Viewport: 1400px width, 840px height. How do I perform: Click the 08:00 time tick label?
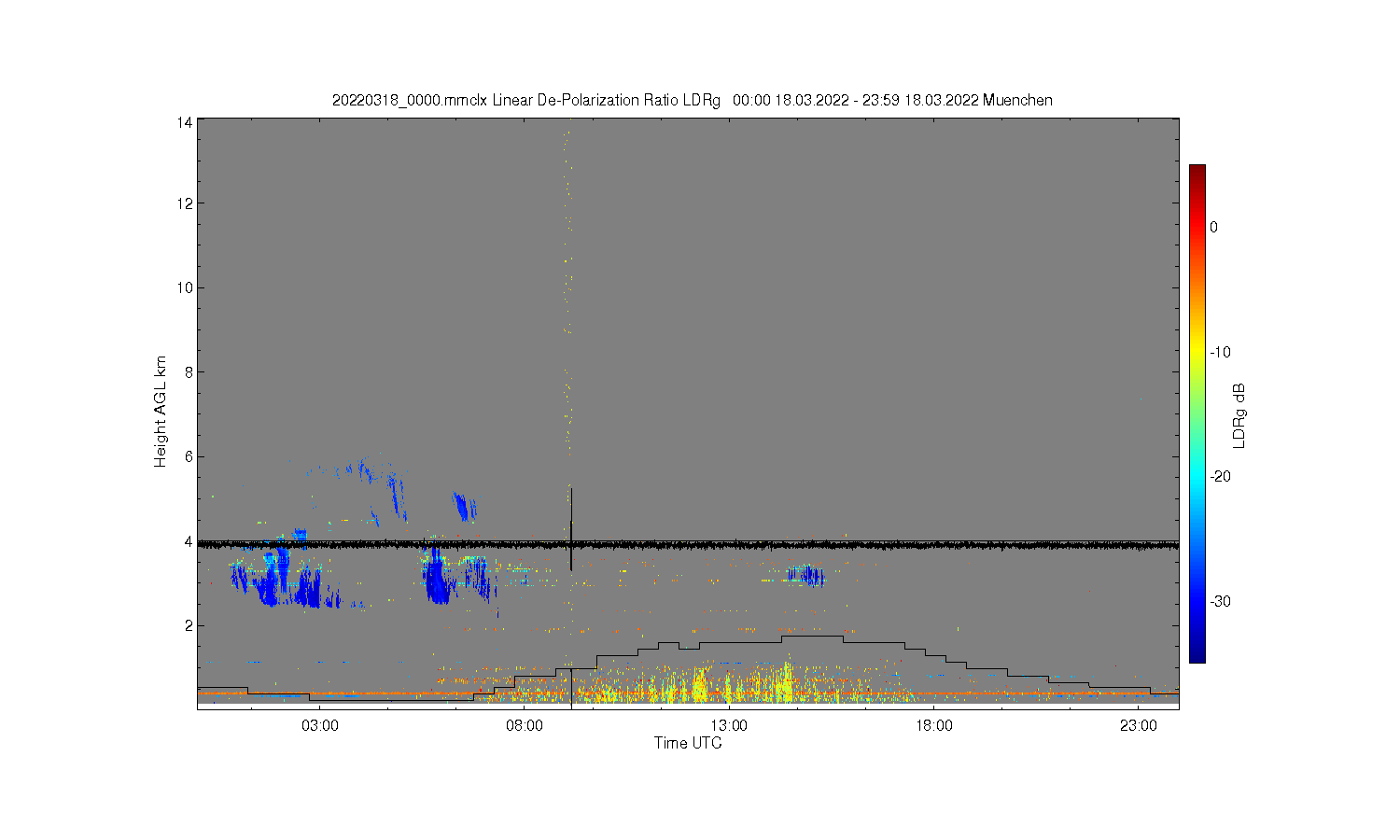525,726
